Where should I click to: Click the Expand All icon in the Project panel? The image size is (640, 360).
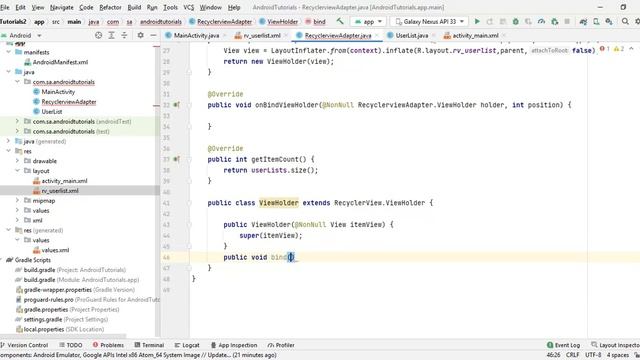[111, 36]
